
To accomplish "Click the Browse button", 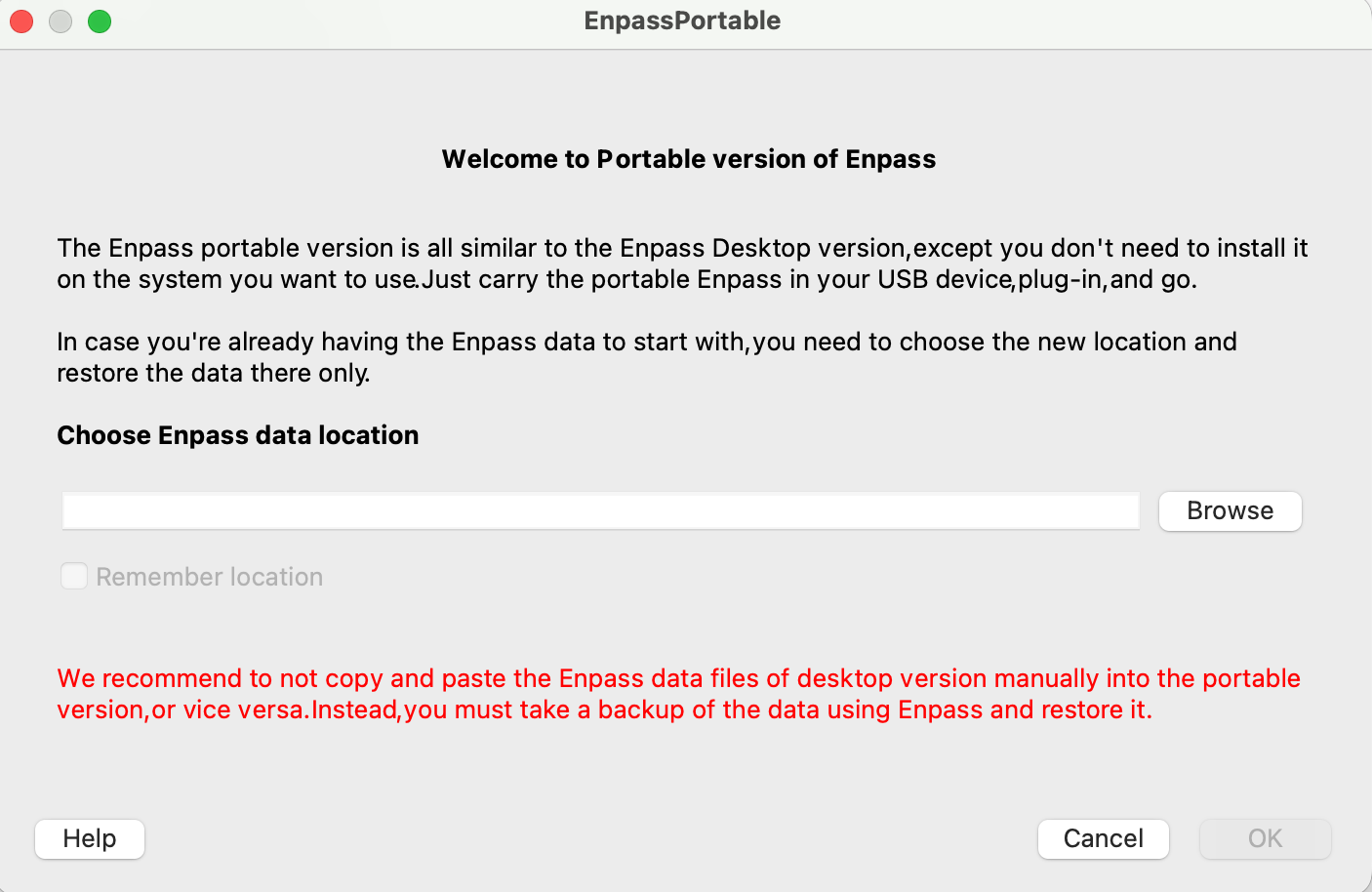I will click(x=1230, y=511).
